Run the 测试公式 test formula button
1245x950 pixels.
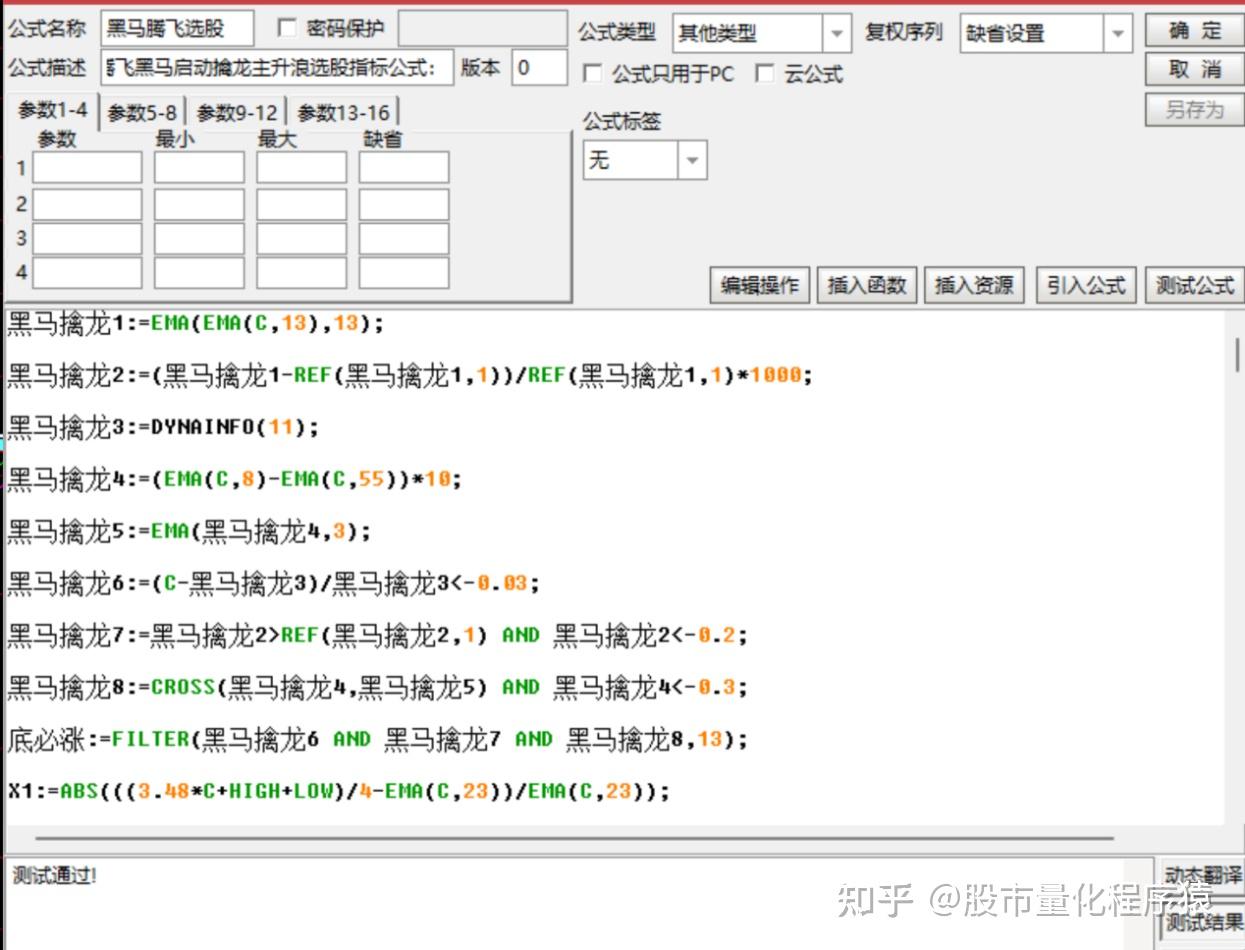(x=1193, y=285)
